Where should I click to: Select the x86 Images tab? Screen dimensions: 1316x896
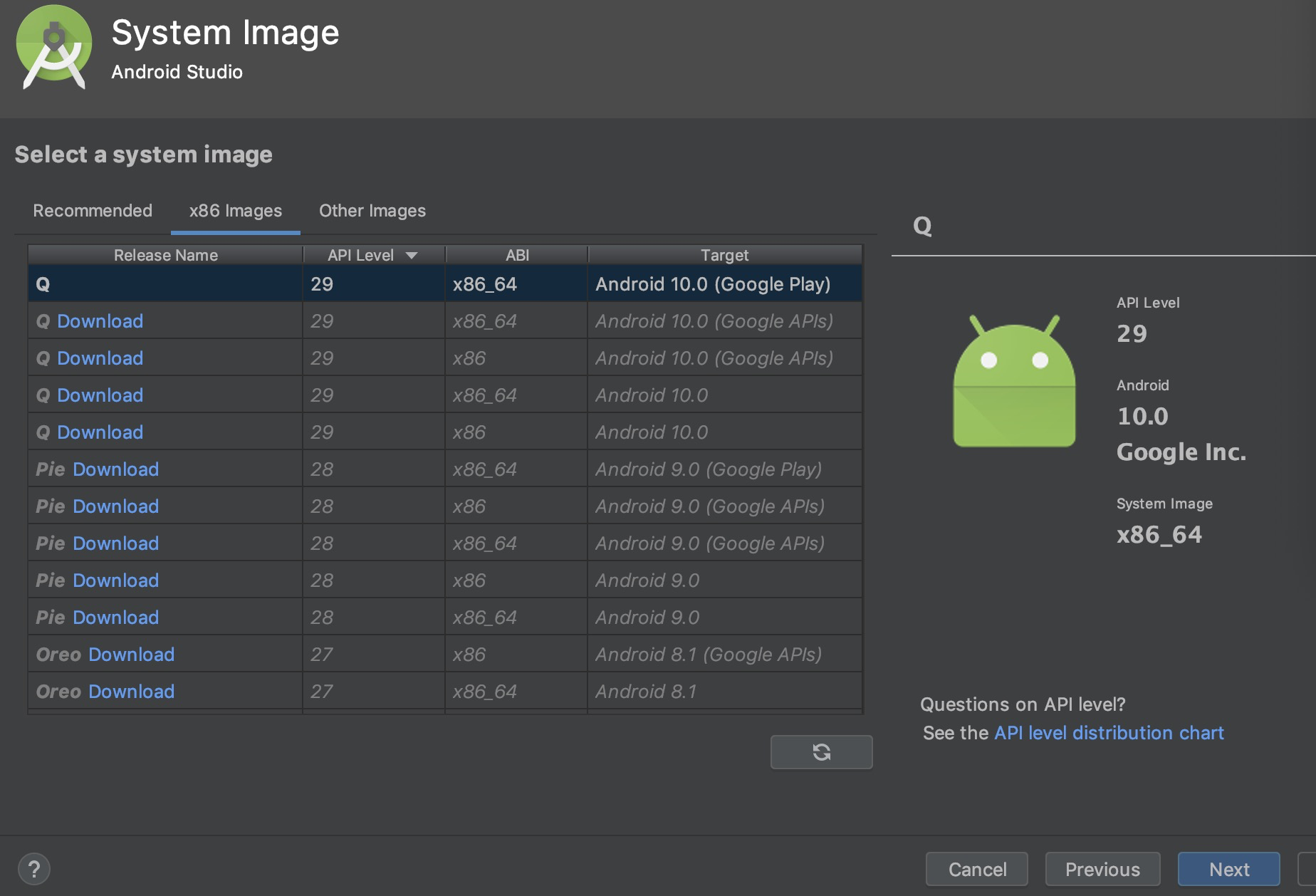235,211
